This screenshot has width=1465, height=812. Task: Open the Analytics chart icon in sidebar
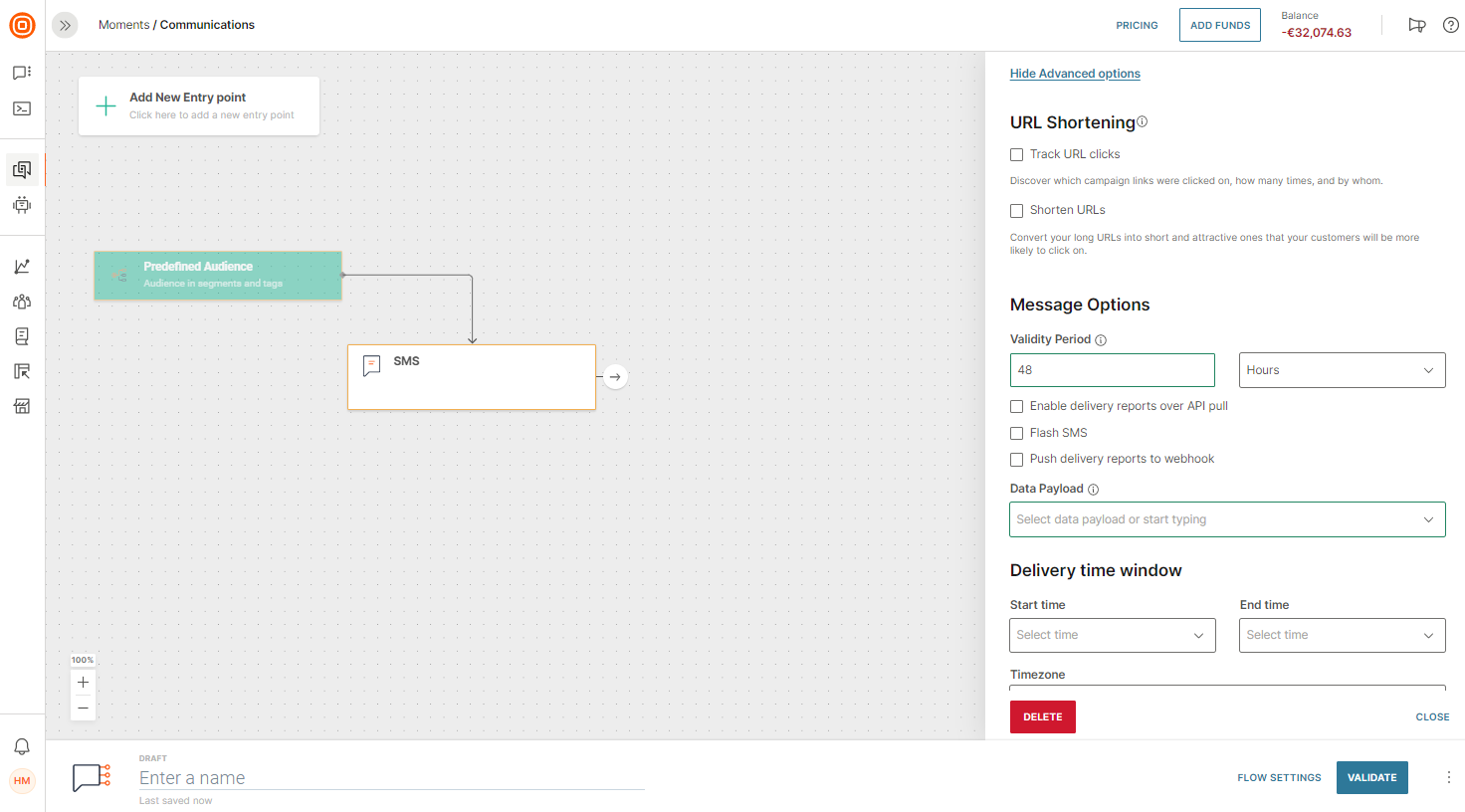(22, 266)
